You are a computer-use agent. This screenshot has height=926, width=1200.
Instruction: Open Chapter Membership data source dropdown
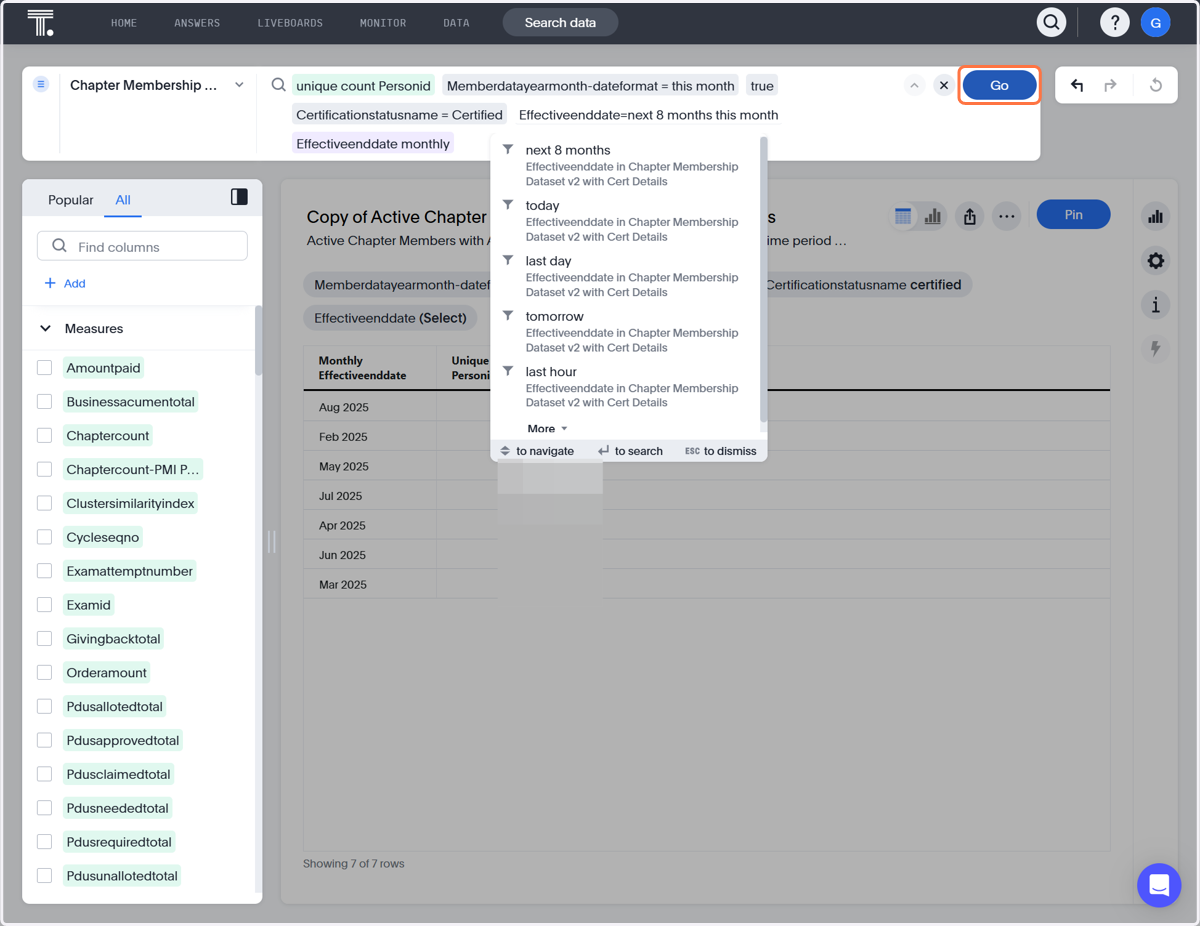pyautogui.click(x=156, y=85)
